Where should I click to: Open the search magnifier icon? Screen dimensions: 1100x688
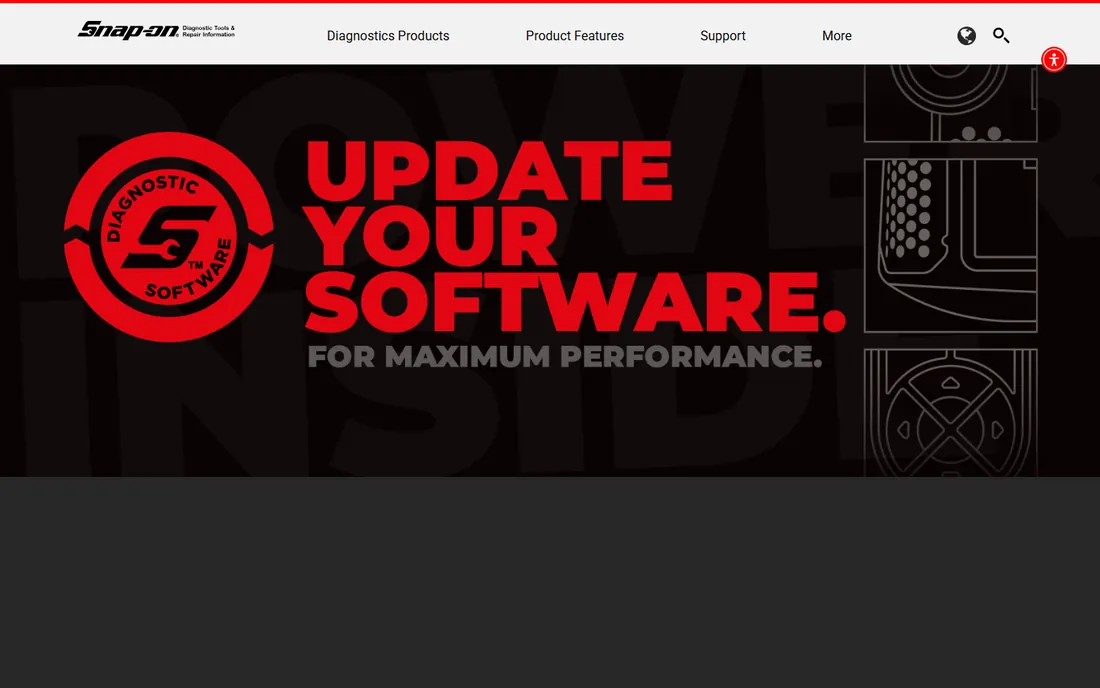pyautogui.click(x=1001, y=35)
